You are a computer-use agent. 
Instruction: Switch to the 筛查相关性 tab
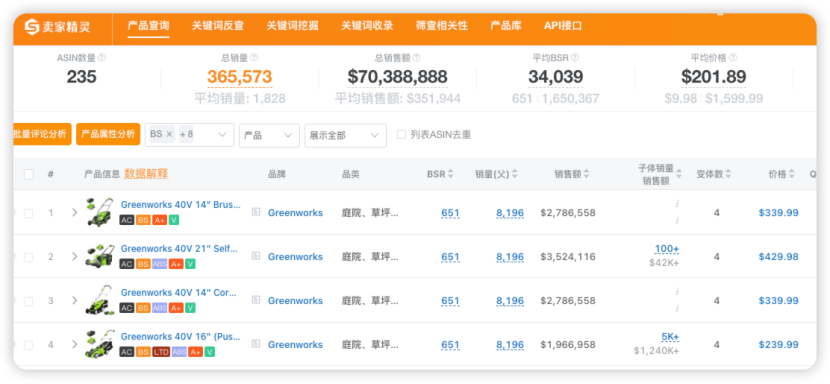(442, 25)
